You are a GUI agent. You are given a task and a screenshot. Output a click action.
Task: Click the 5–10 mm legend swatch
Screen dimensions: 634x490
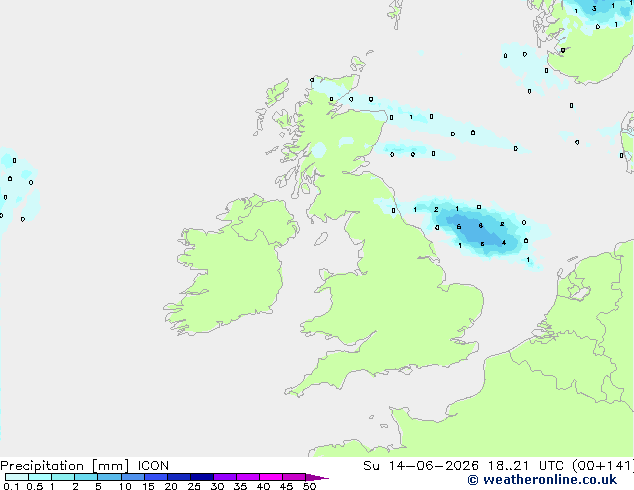pos(109,477)
